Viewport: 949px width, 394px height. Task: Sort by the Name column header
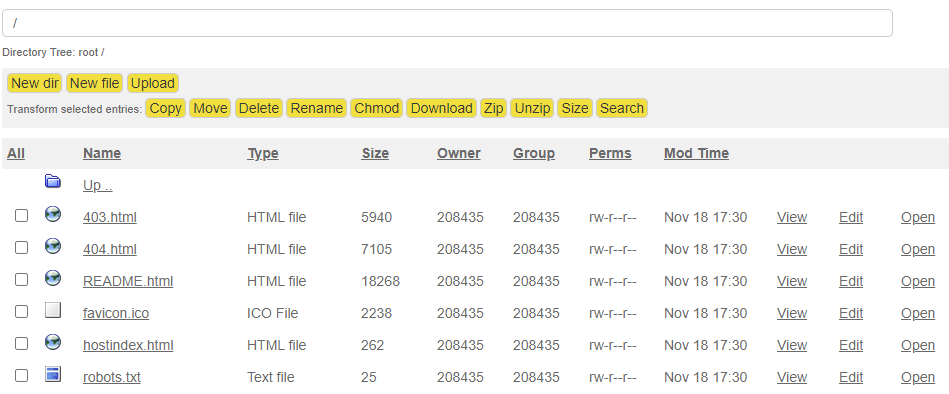(x=102, y=154)
